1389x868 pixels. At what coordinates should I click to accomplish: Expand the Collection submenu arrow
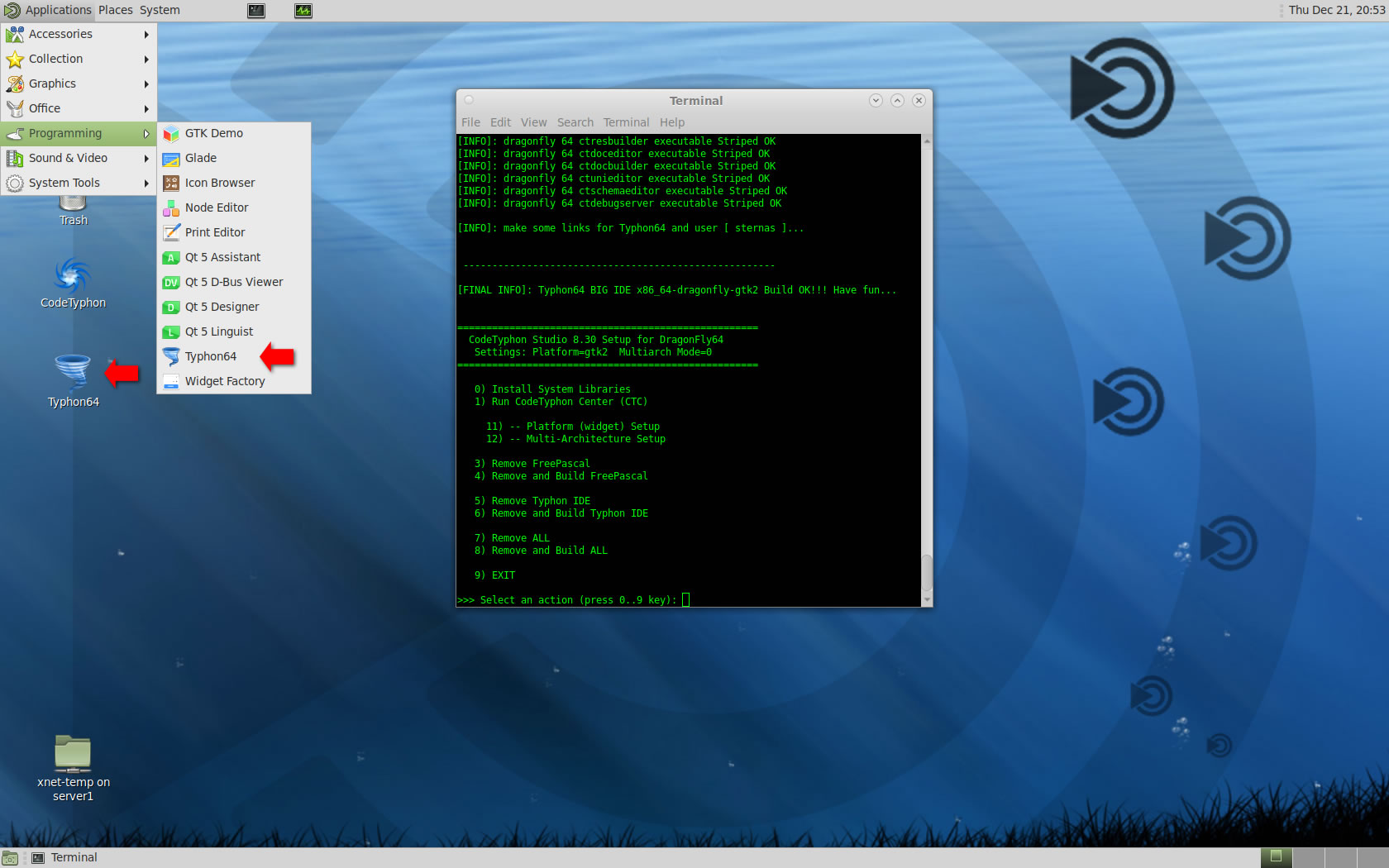(x=146, y=60)
